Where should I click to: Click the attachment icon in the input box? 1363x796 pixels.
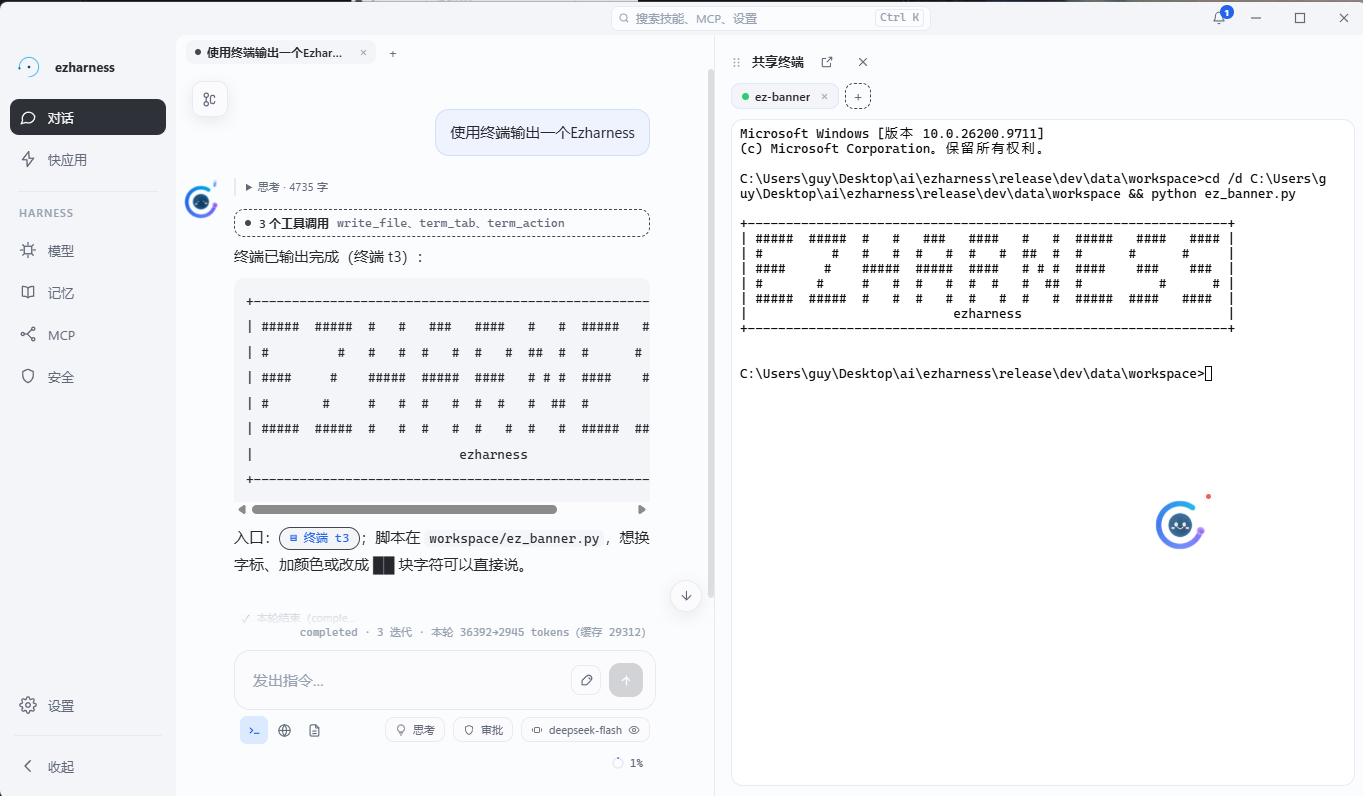[586, 680]
